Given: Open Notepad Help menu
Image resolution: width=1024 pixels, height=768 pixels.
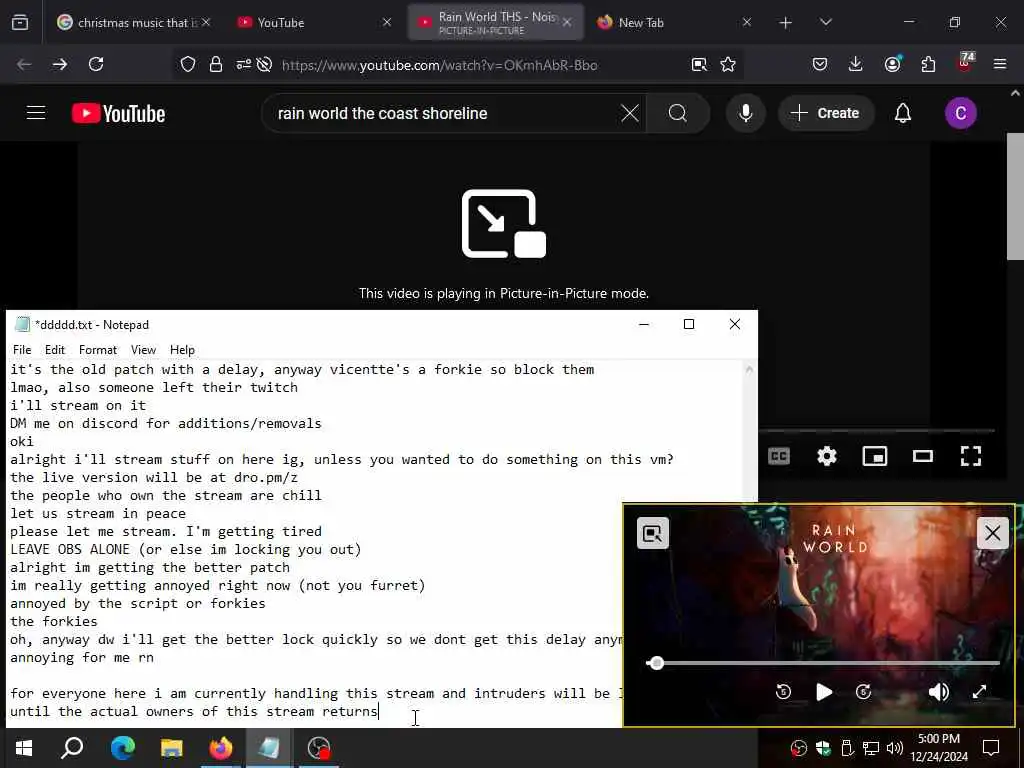Looking at the screenshot, I should pos(183,350).
